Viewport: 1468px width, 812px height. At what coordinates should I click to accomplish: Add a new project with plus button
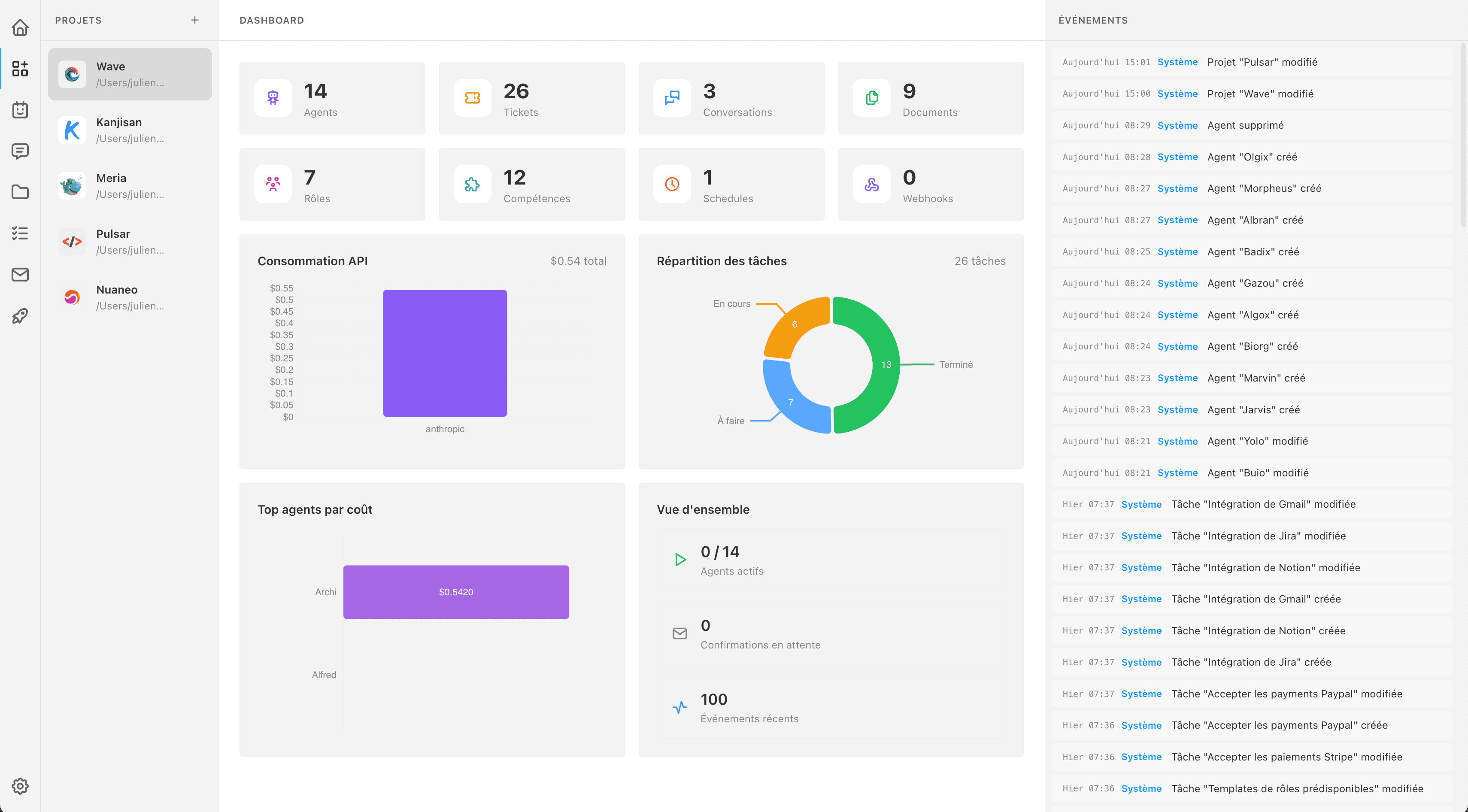[x=195, y=20]
